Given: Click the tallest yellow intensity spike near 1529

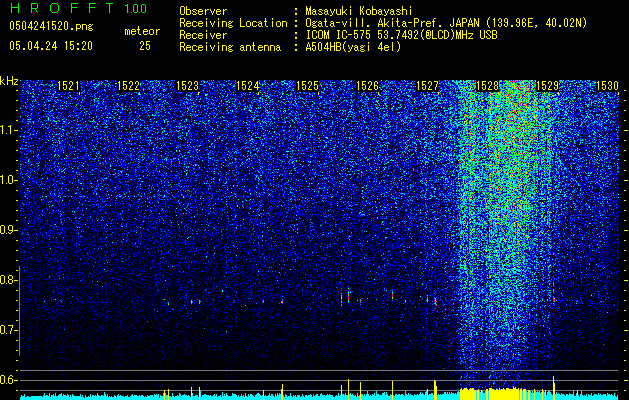Looking at the screenshot, I should [x=554, y=386].
